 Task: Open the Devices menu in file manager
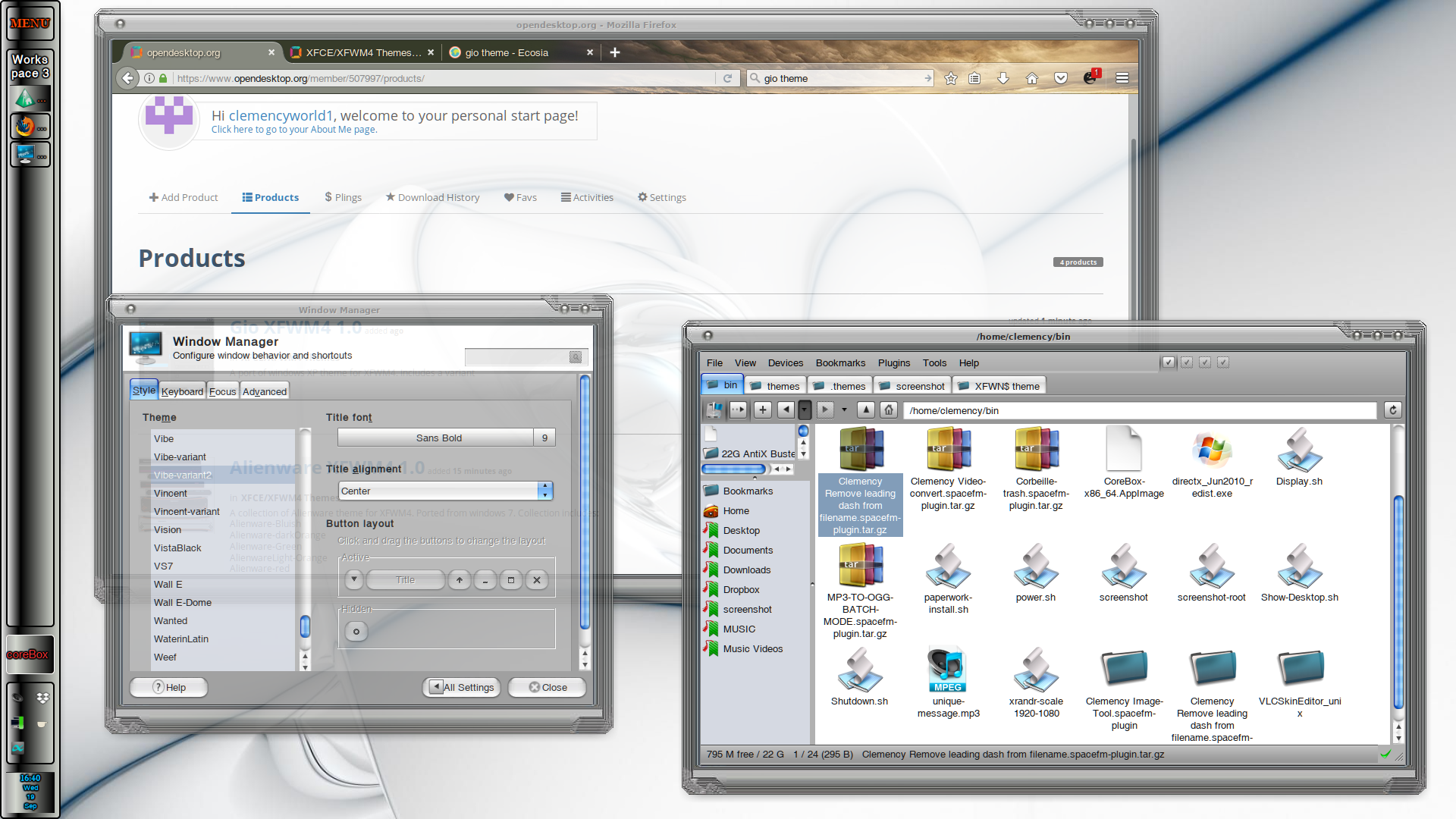pyautogui.click(x=785, y=362)
